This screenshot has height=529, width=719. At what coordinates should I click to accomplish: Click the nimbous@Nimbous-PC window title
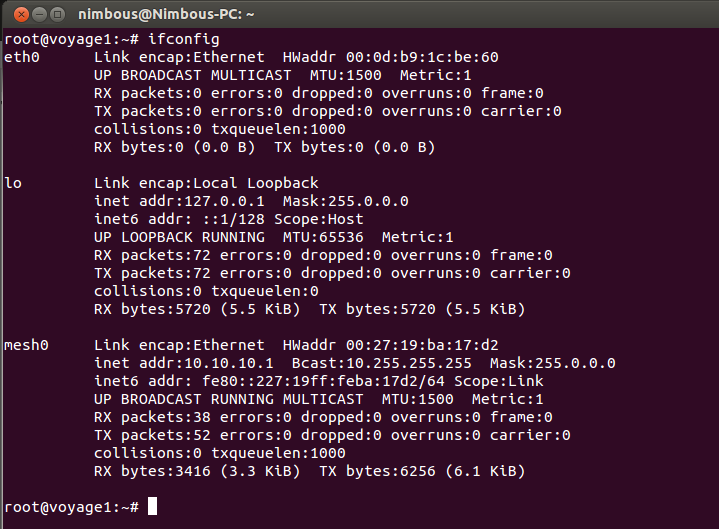[166, 14]
